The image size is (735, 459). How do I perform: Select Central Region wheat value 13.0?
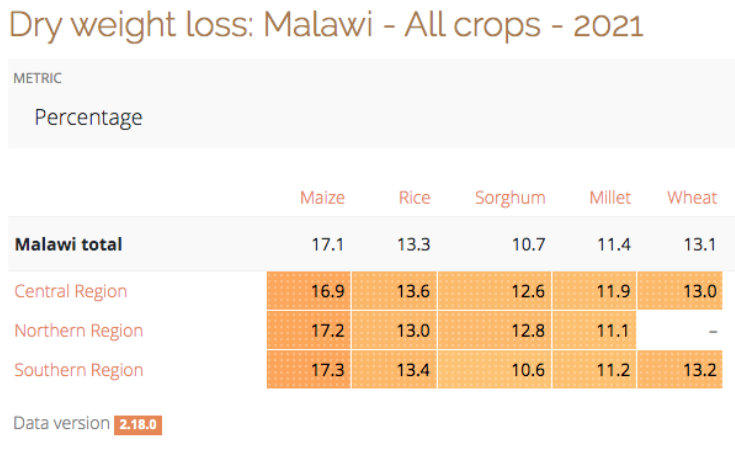click(698, 291)
